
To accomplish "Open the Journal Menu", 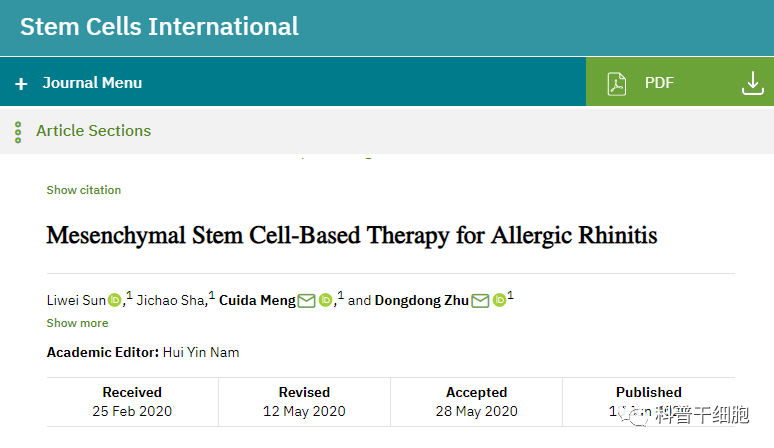I will coord(92,83).
